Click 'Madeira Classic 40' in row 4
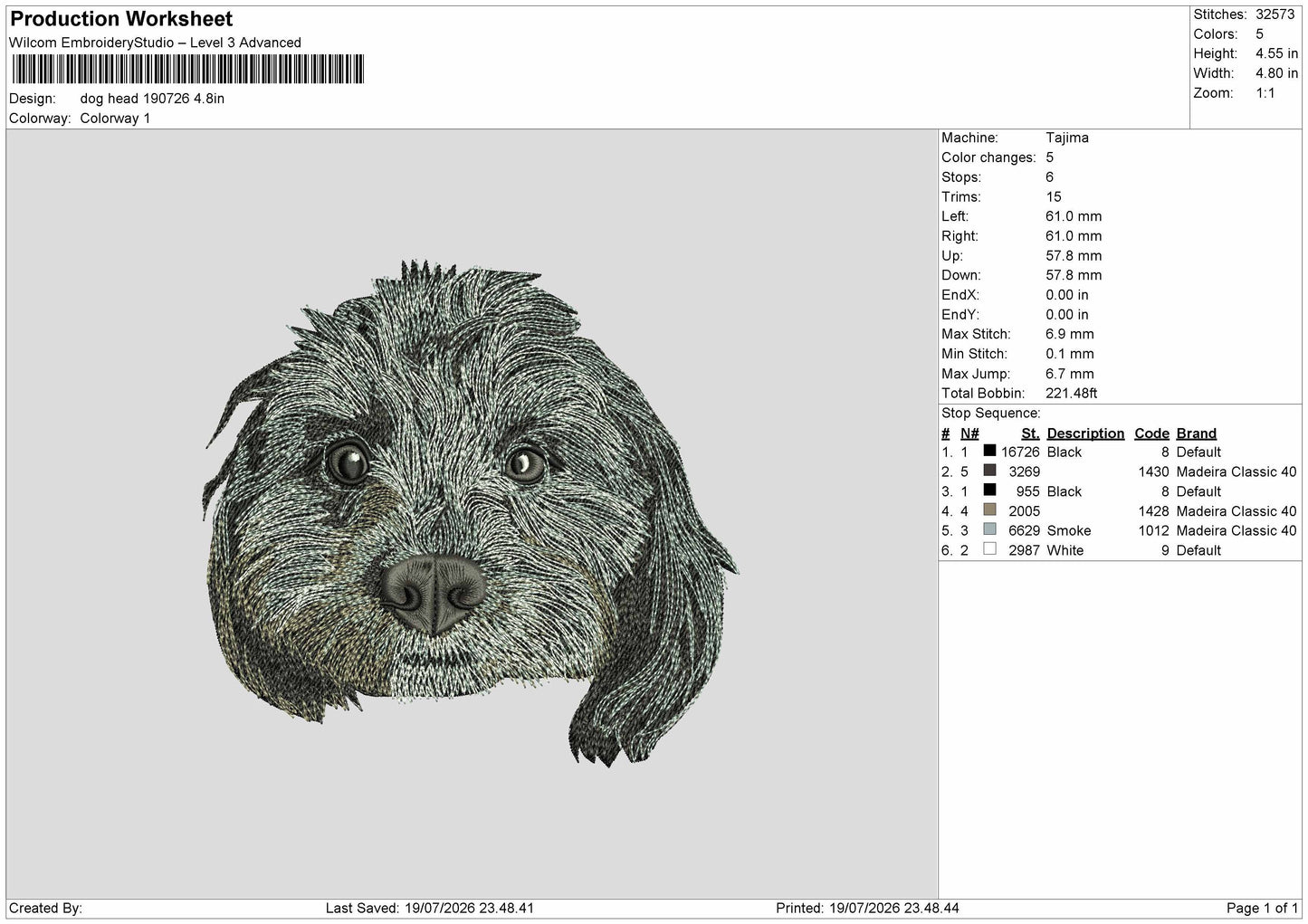 1236,511
